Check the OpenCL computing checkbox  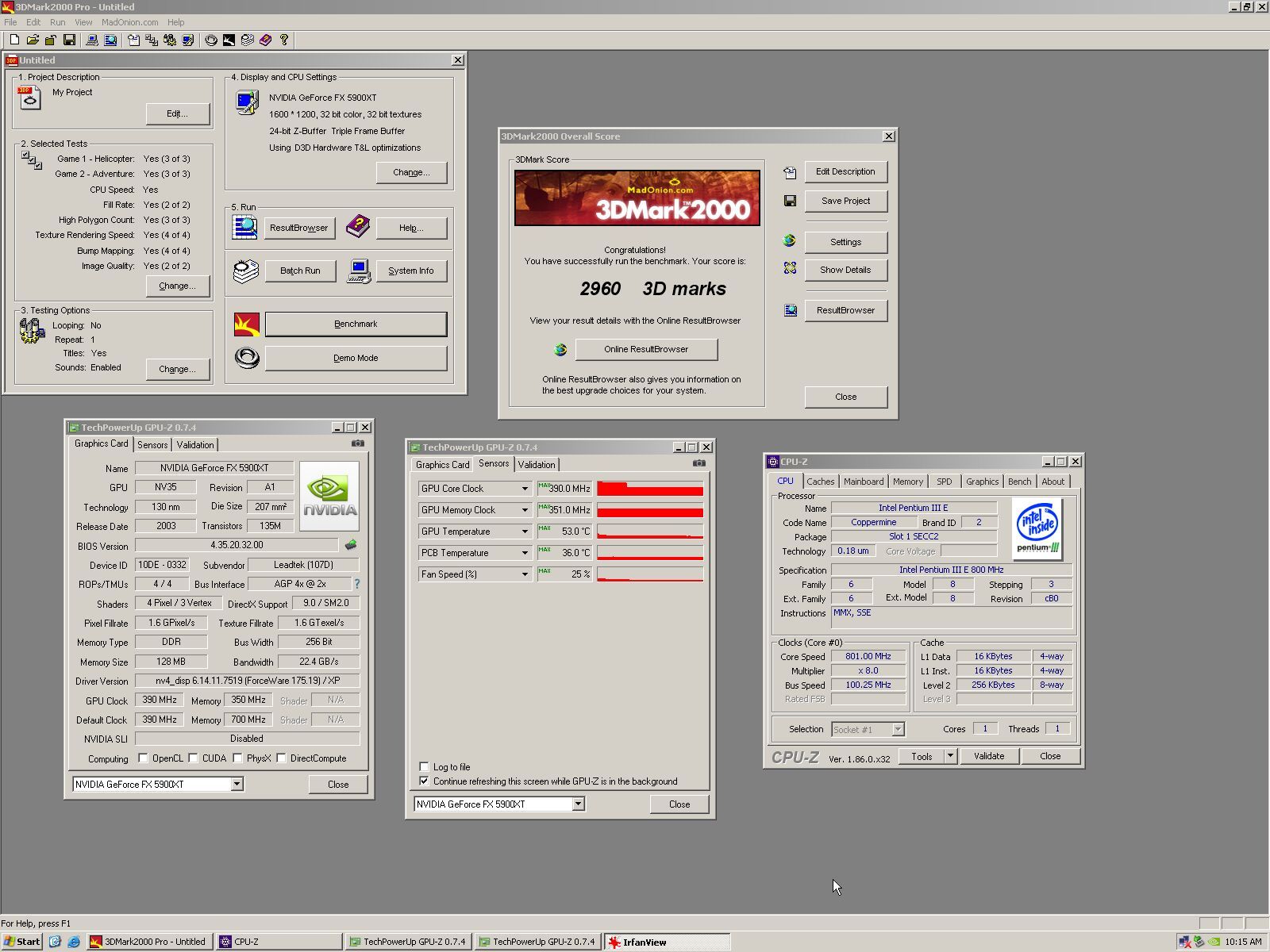[143, 758]
